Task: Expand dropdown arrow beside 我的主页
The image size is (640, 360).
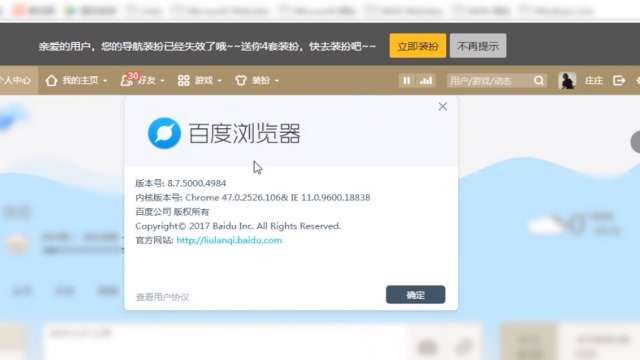Action: point(105,81)
